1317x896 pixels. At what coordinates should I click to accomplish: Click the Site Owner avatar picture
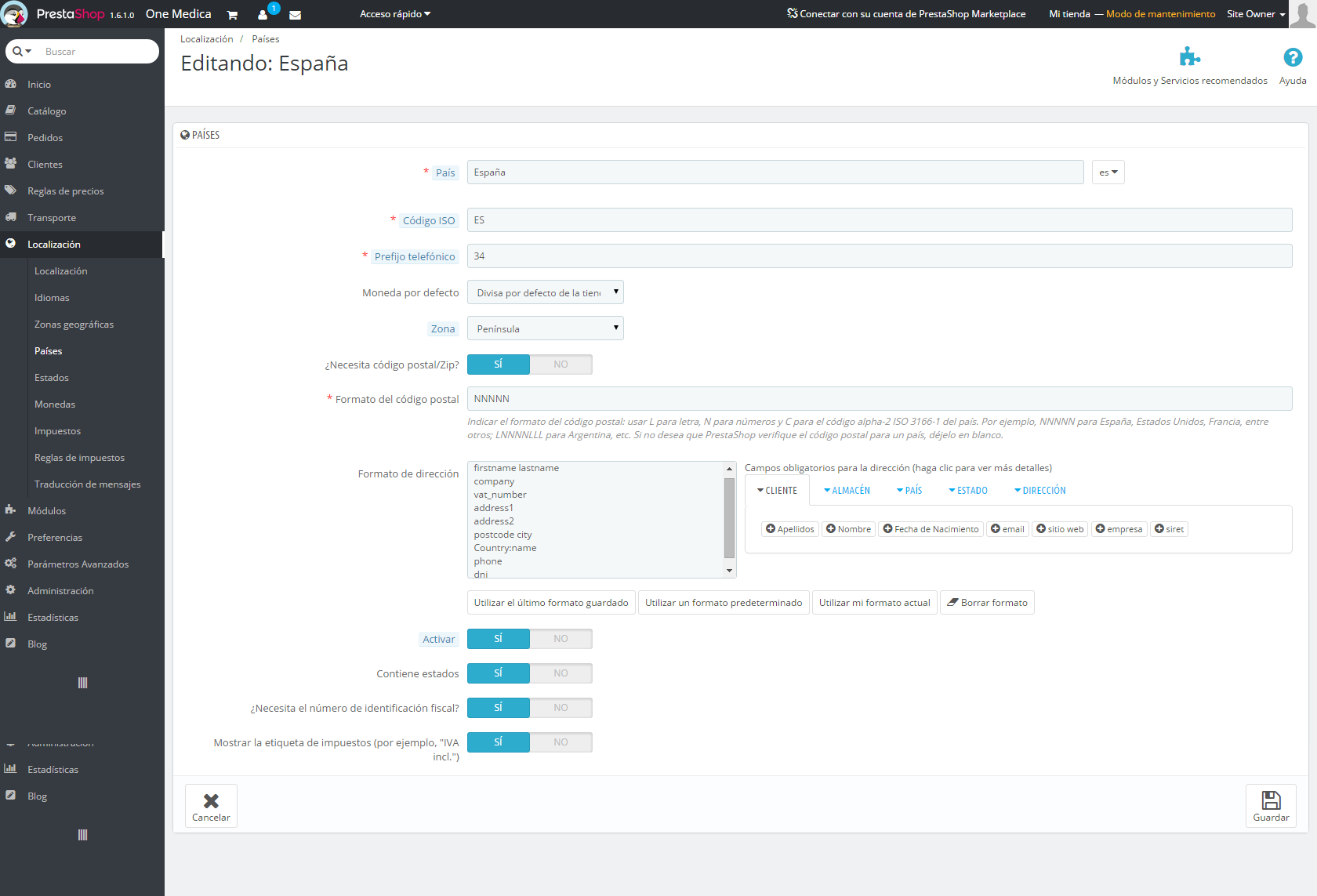1303,14
